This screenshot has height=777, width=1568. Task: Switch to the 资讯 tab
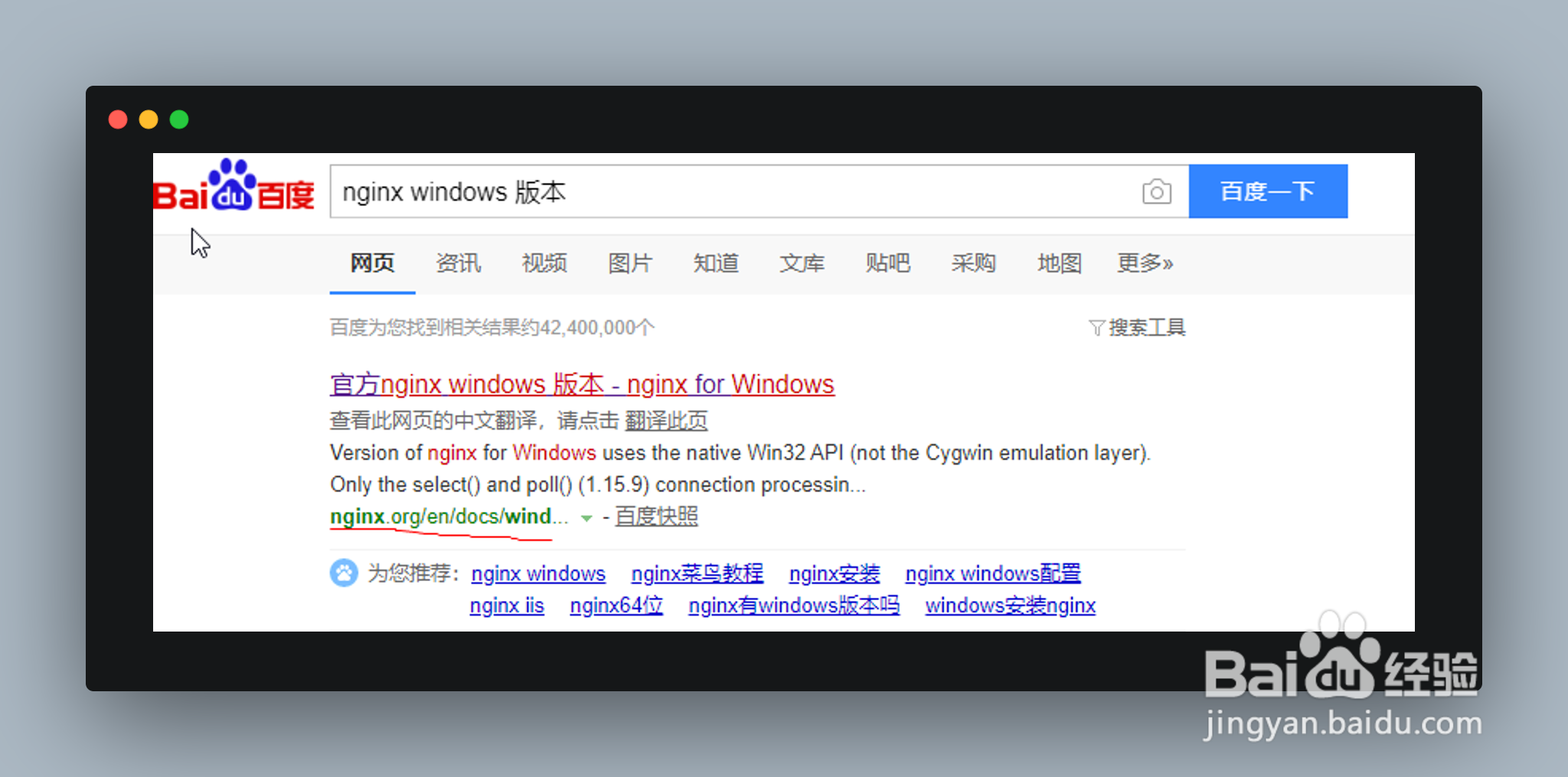(458, 263)
